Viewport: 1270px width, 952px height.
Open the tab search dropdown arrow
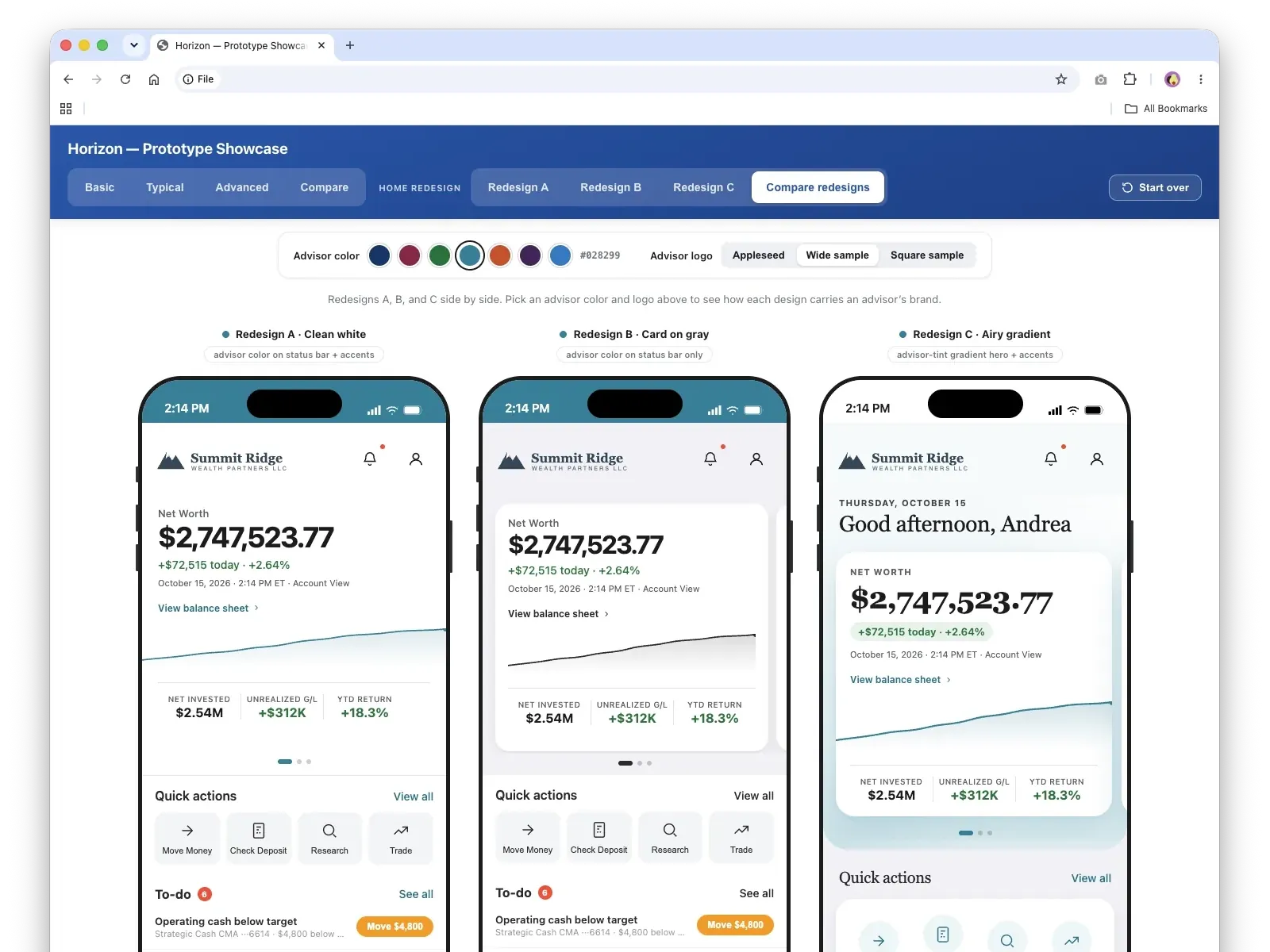point(134,45)
